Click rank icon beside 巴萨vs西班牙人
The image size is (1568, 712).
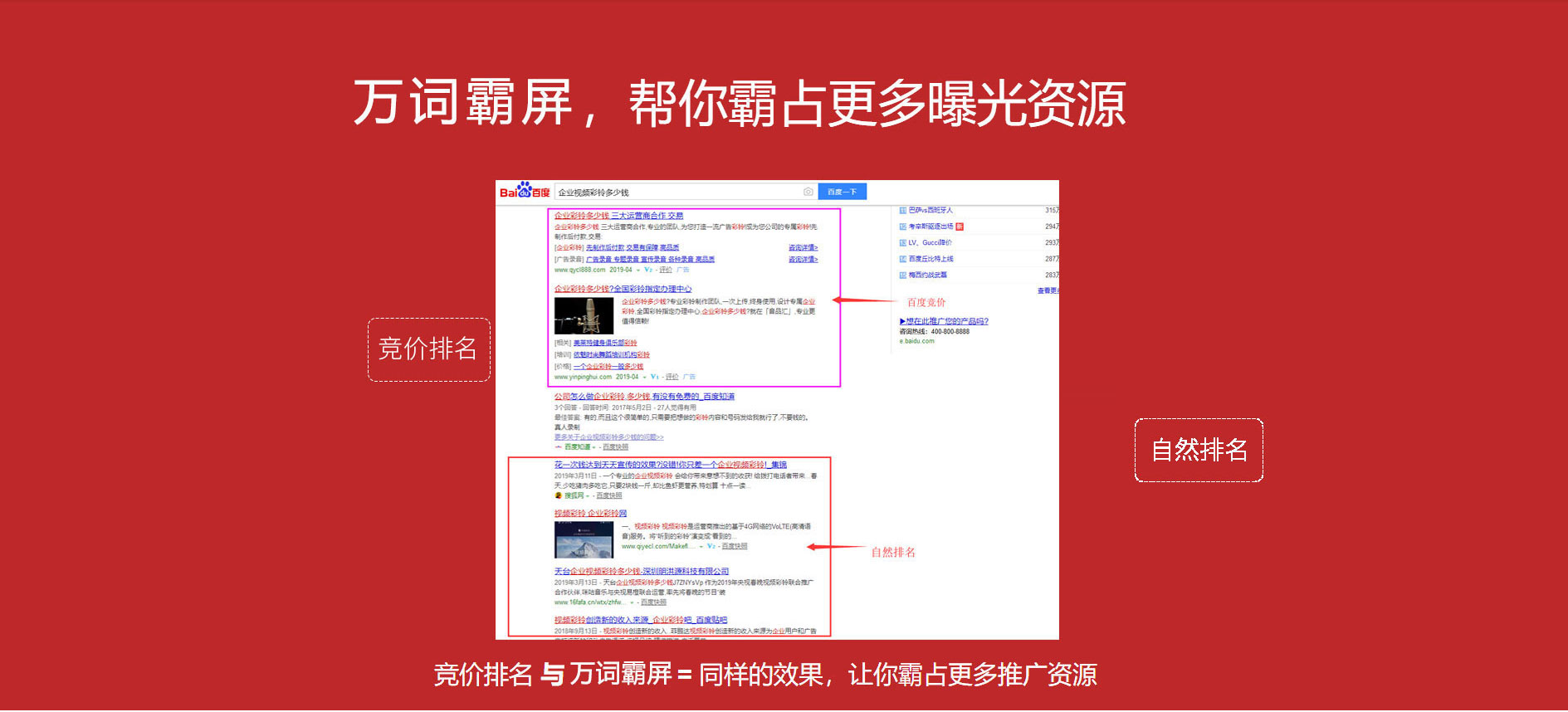(x=903, y=210)
